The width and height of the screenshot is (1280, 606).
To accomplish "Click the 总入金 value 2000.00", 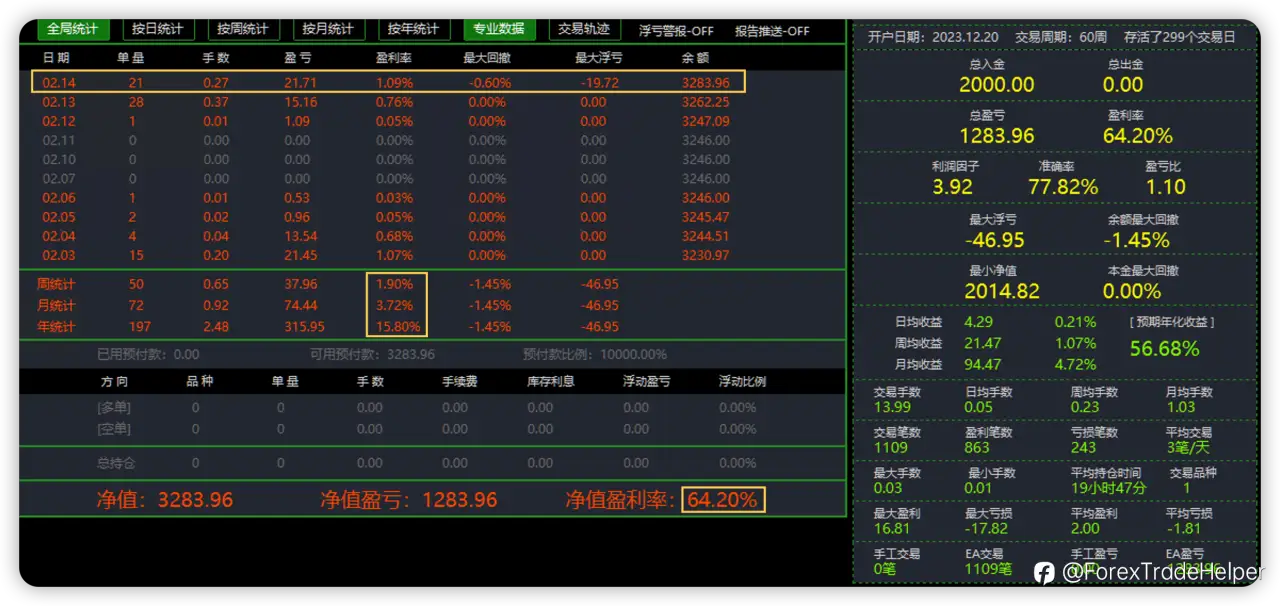I will pyautogui.click(x=997, y=85).
